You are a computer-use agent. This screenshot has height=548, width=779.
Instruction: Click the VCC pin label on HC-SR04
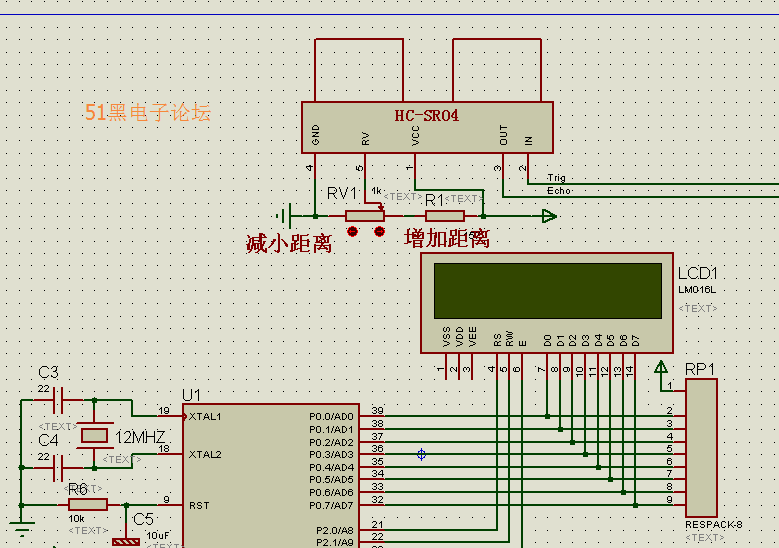tap(416, 136)
